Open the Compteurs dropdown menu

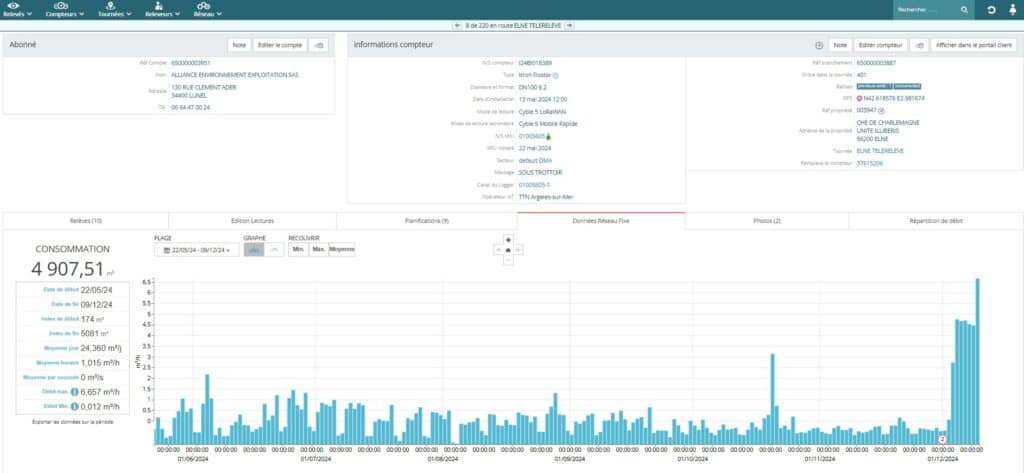coord(65,9)
